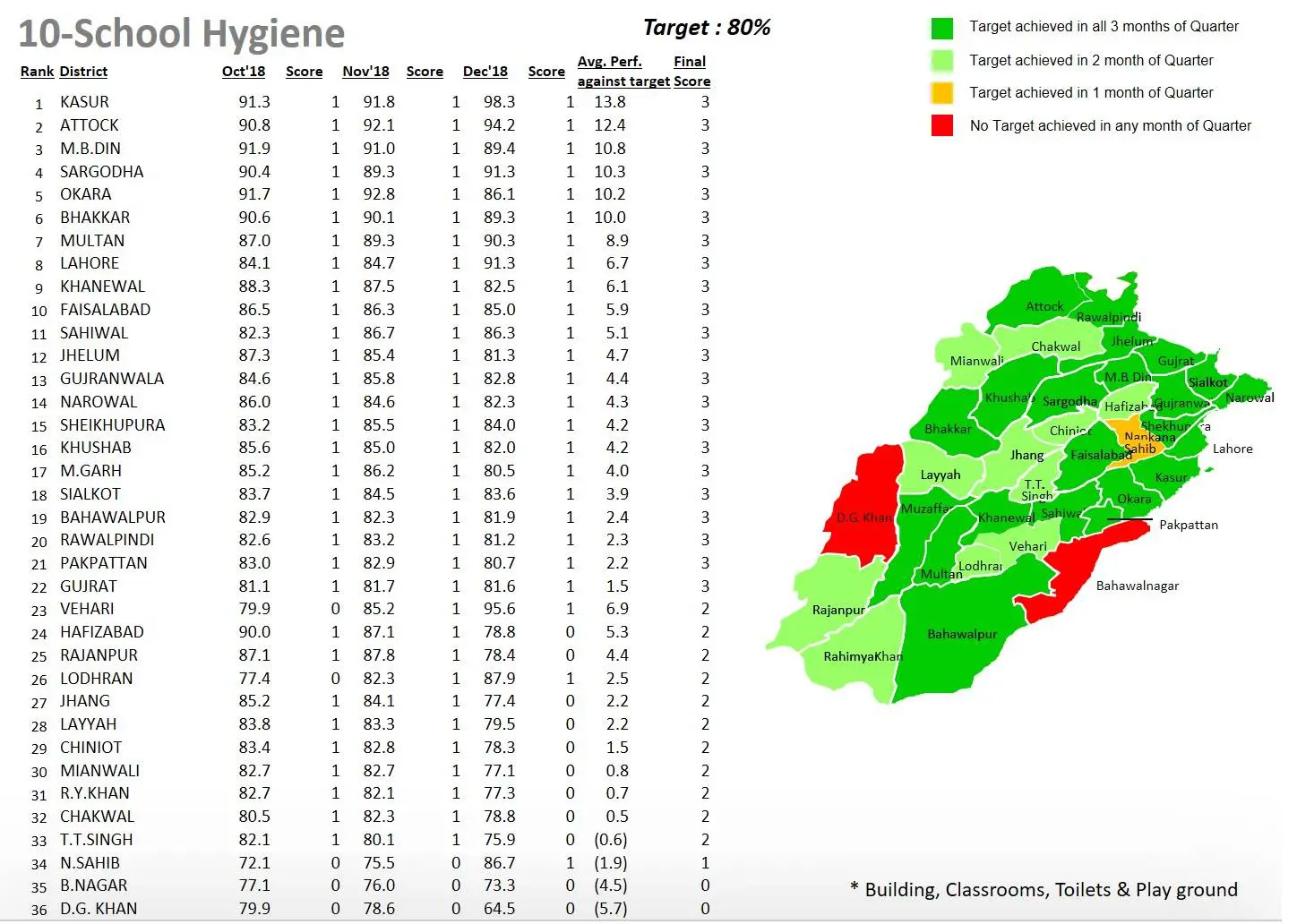Click the Bahawalnagar map label

coord(1137,586)
